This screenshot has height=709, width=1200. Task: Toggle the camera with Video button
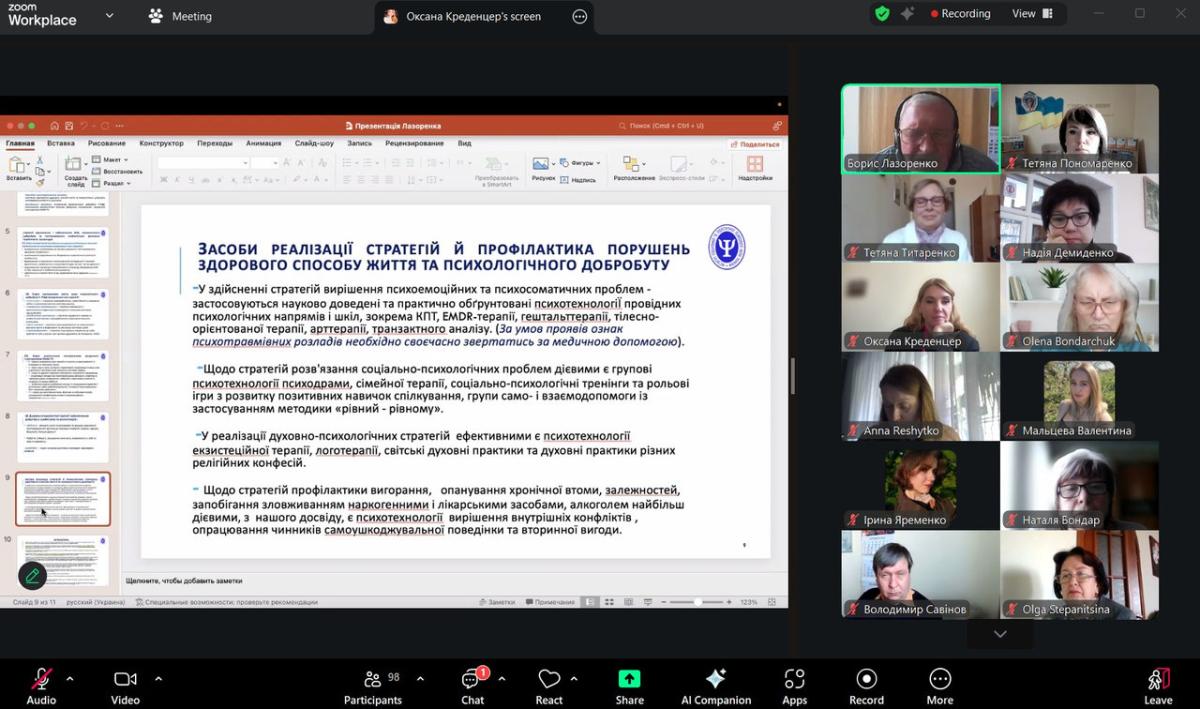[x=125, y=680]
